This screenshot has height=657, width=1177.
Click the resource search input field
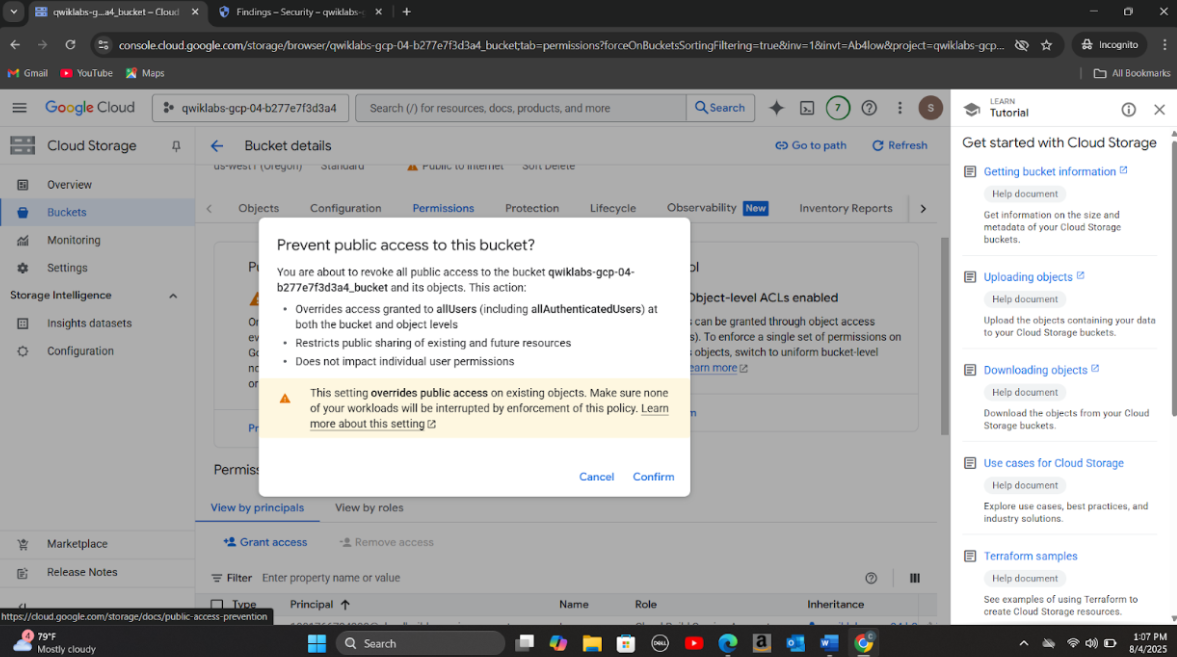520,108
